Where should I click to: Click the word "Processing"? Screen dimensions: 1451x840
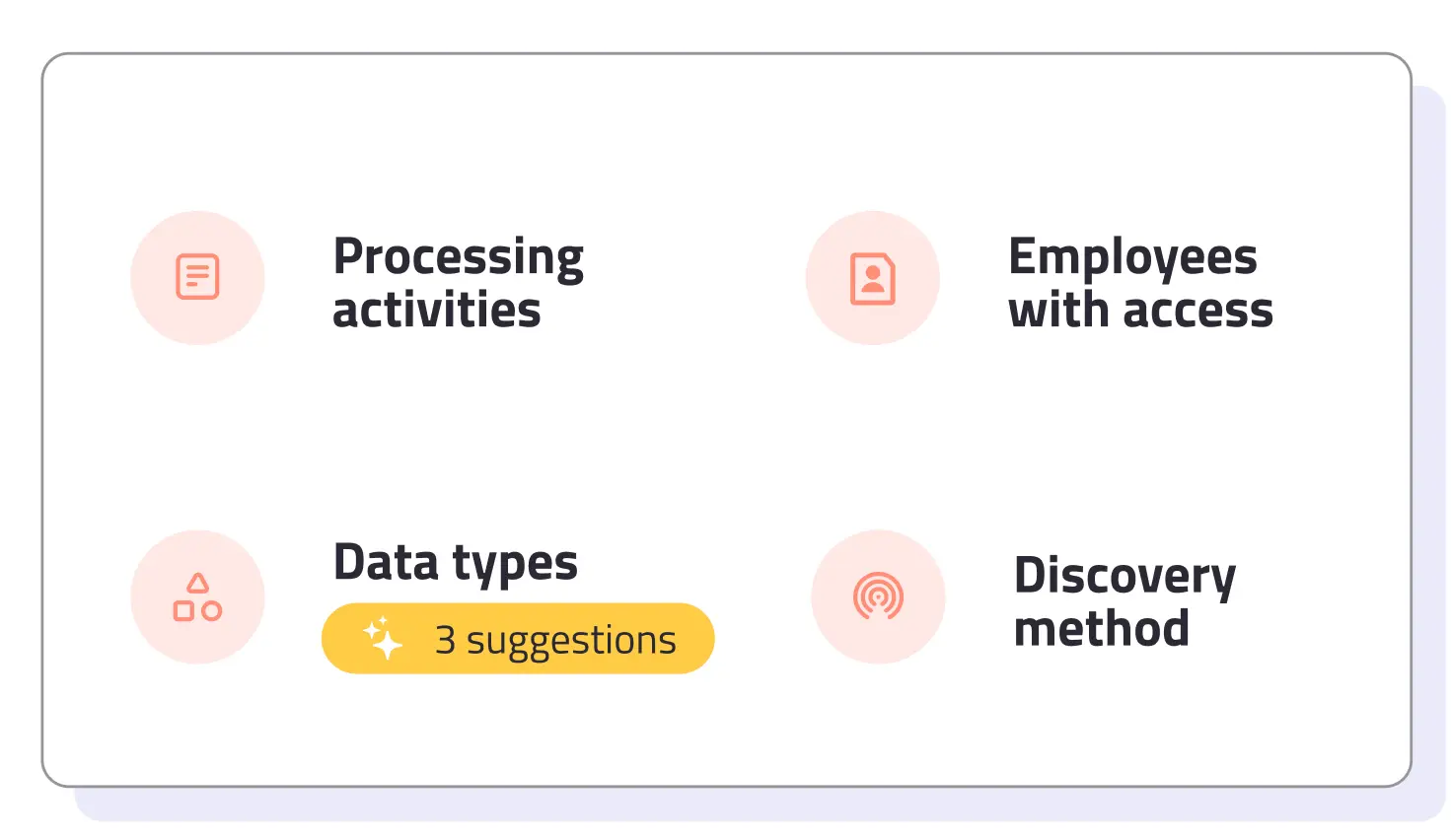click(458, 257)
